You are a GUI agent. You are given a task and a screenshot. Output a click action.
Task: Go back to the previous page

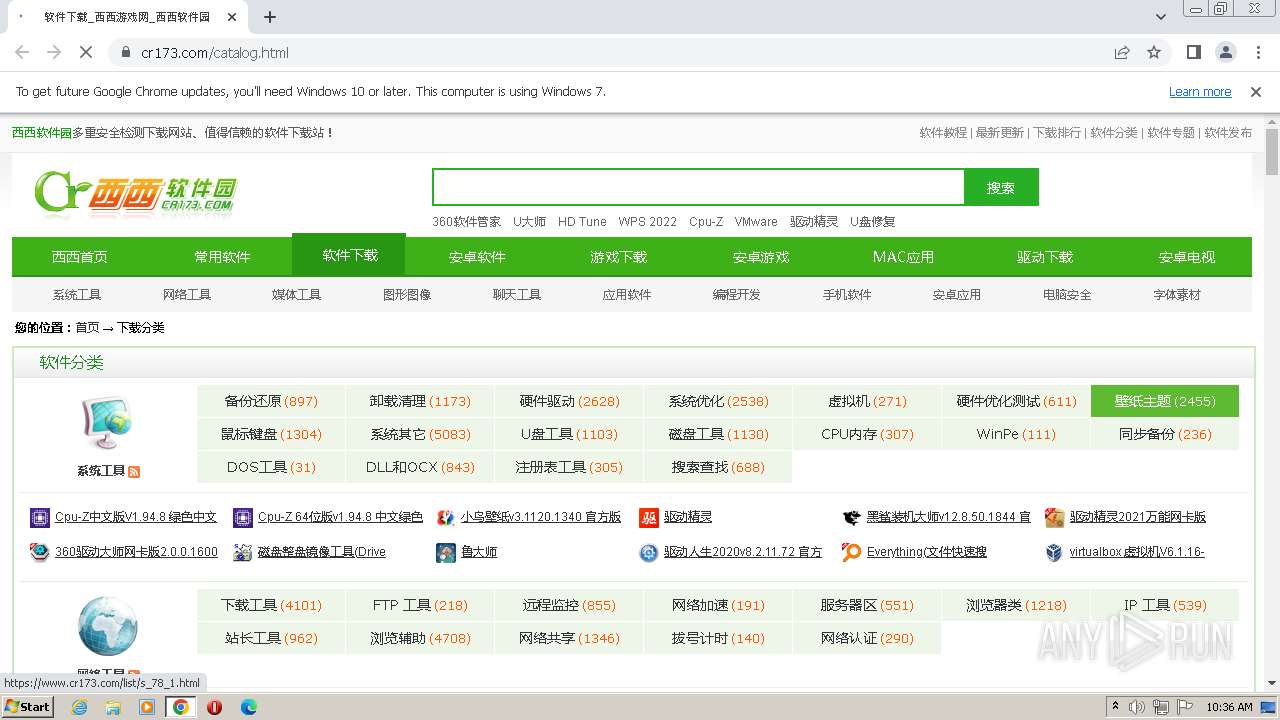click(22, 53)
